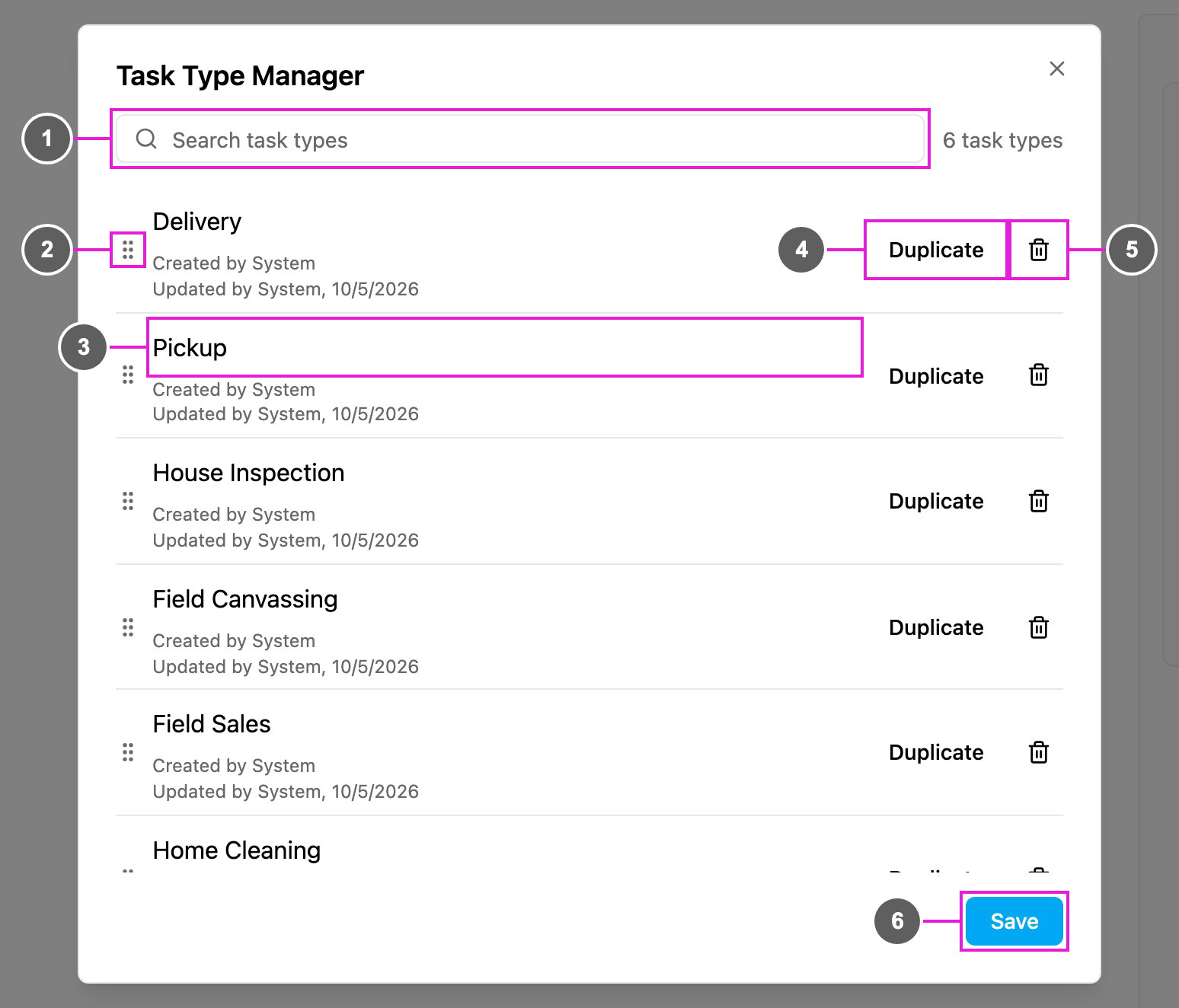Remove the Field Sales task type
This screenshot has height=1008, width=1179.
tap(1039, 752)
